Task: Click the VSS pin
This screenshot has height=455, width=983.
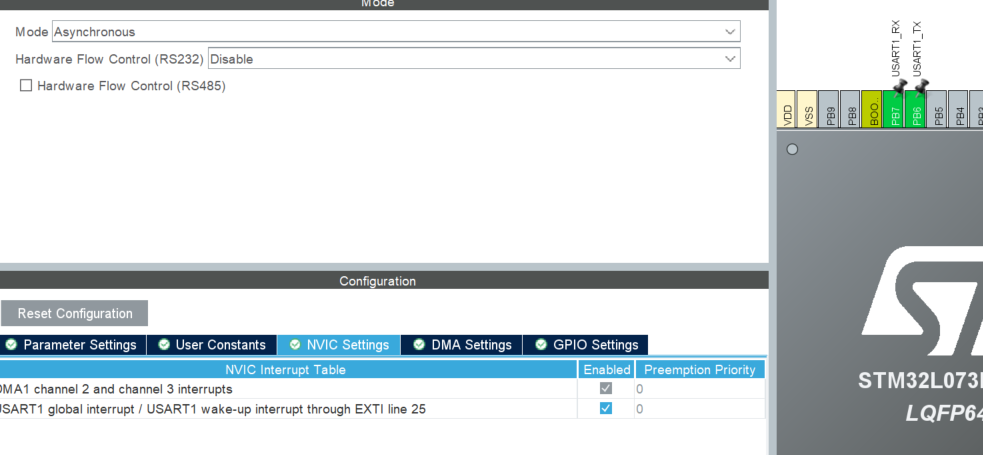Action: point(807,109)
